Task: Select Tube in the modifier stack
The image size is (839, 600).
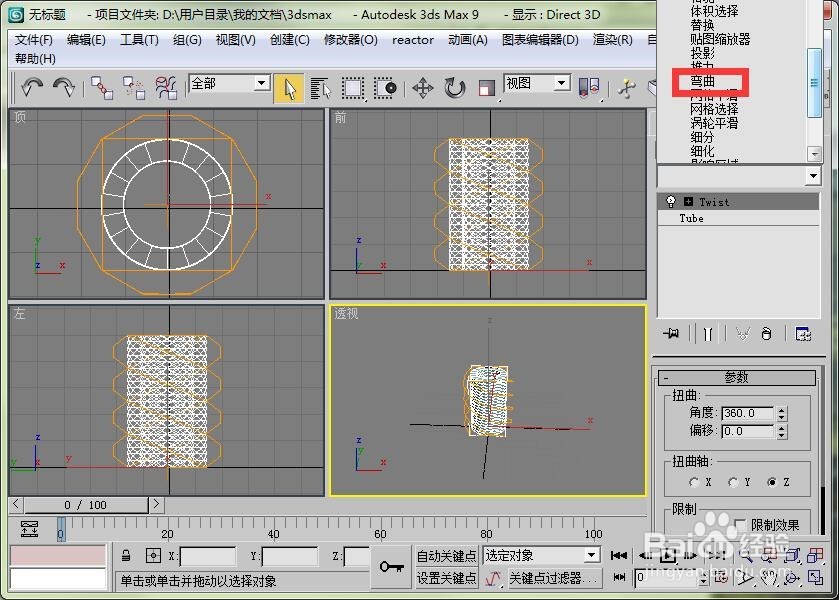Action: point(691,218)
